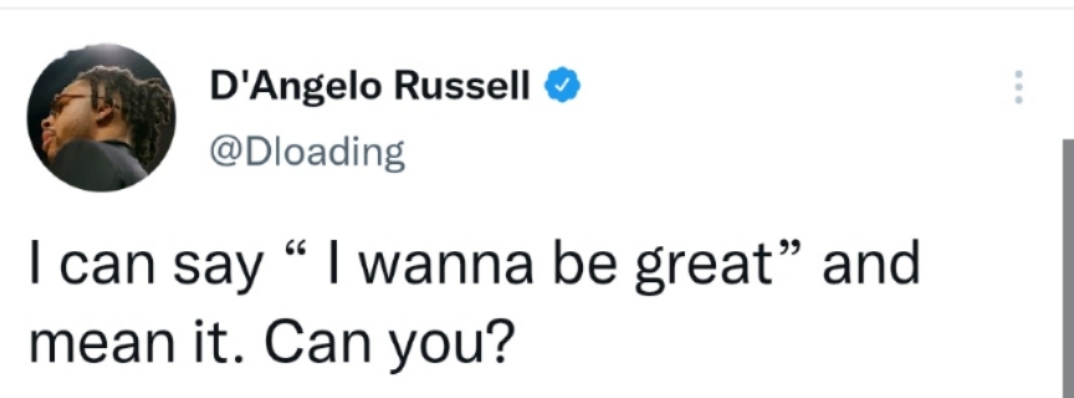Image resolution: width=1074 pixels, height=398 pixels.
Task: Click the gray vertical scrollbar
Action: coord(1068,268)
